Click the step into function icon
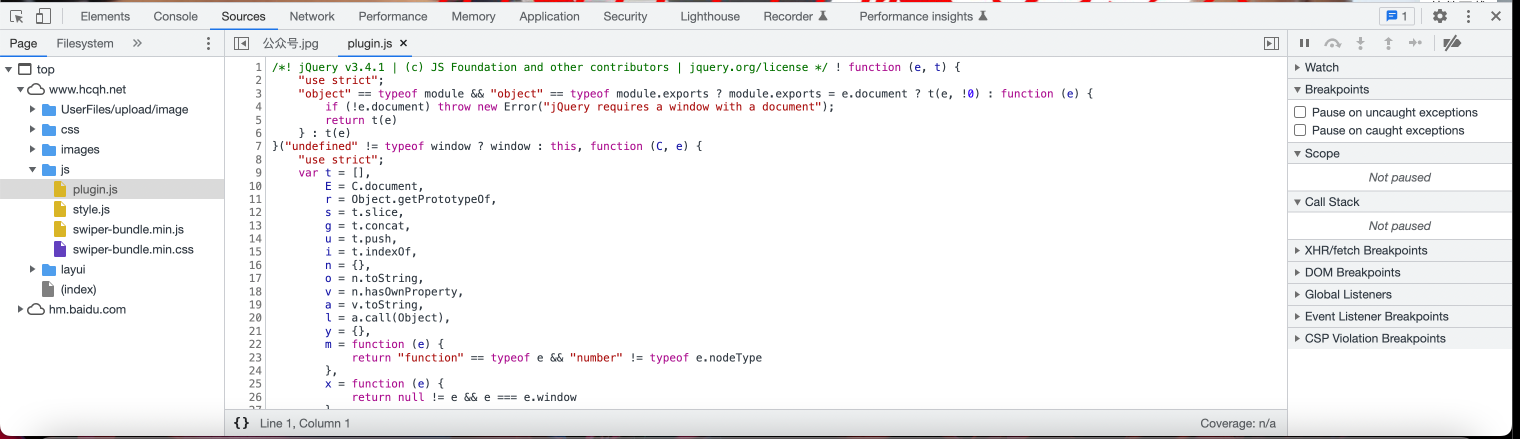 point(1360,43)
